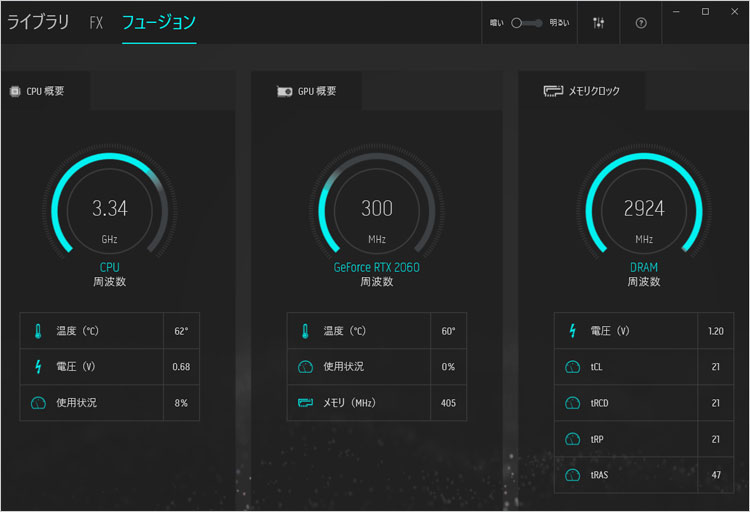Click the DRAM voltage value 1.20
This screenshot has width=750, height=512.
click(x=716, y=331)
